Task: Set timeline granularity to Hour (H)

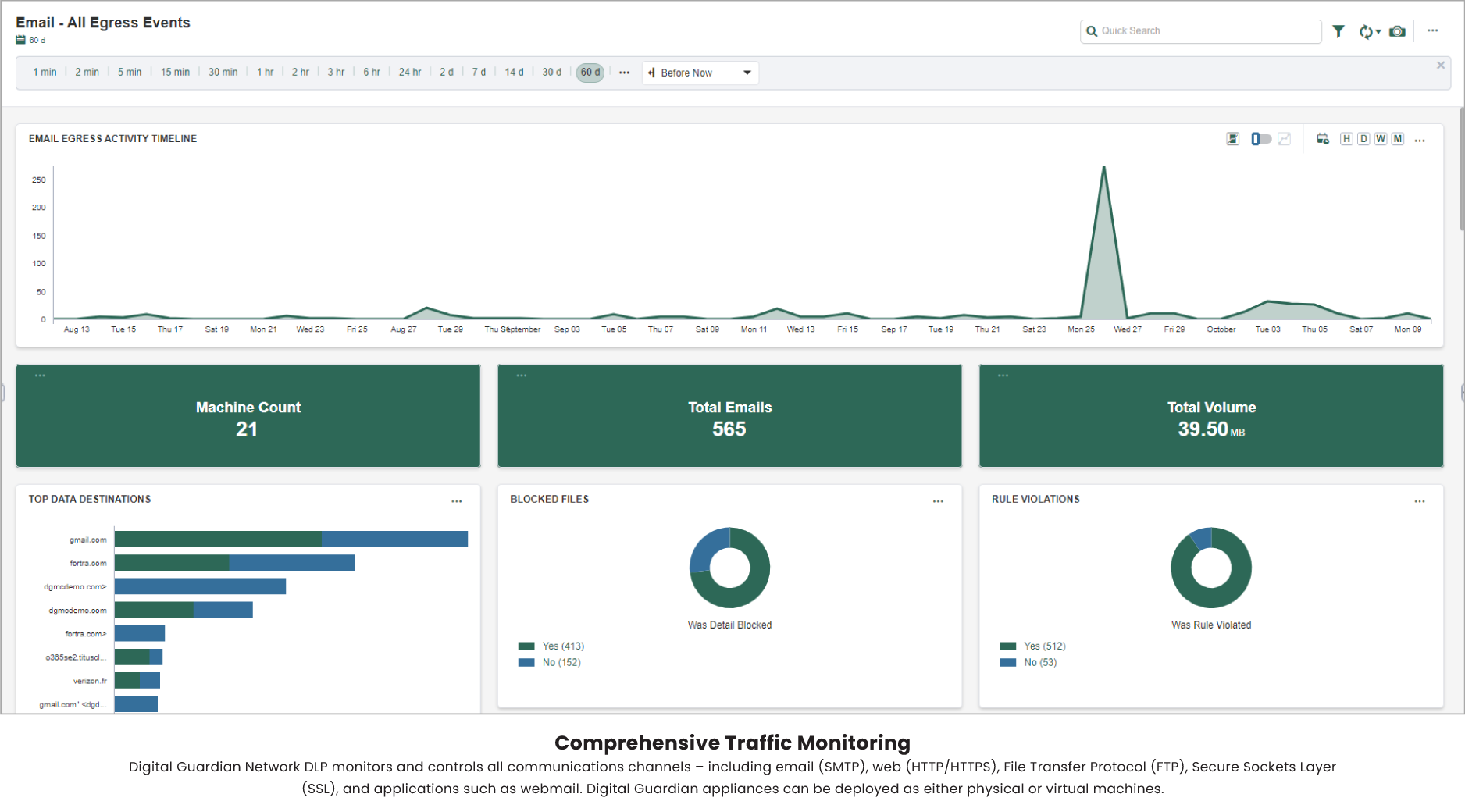Action: coord(1346,139)
